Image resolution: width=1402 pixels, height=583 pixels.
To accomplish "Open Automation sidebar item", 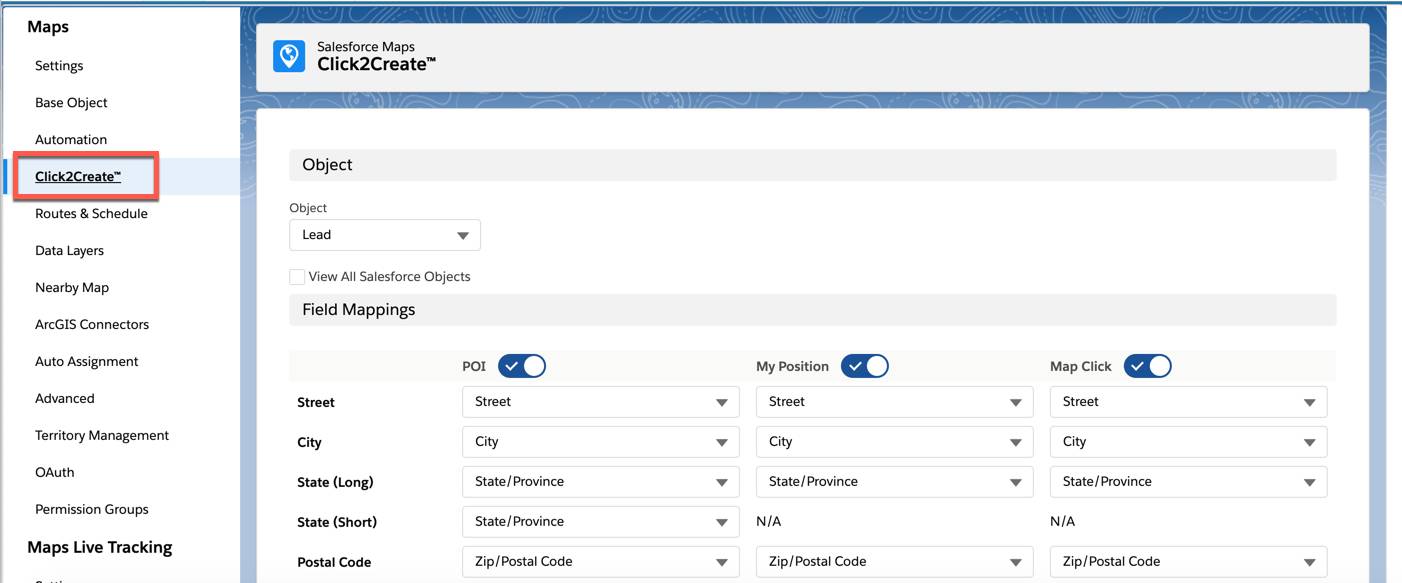I will click(71, 140).
